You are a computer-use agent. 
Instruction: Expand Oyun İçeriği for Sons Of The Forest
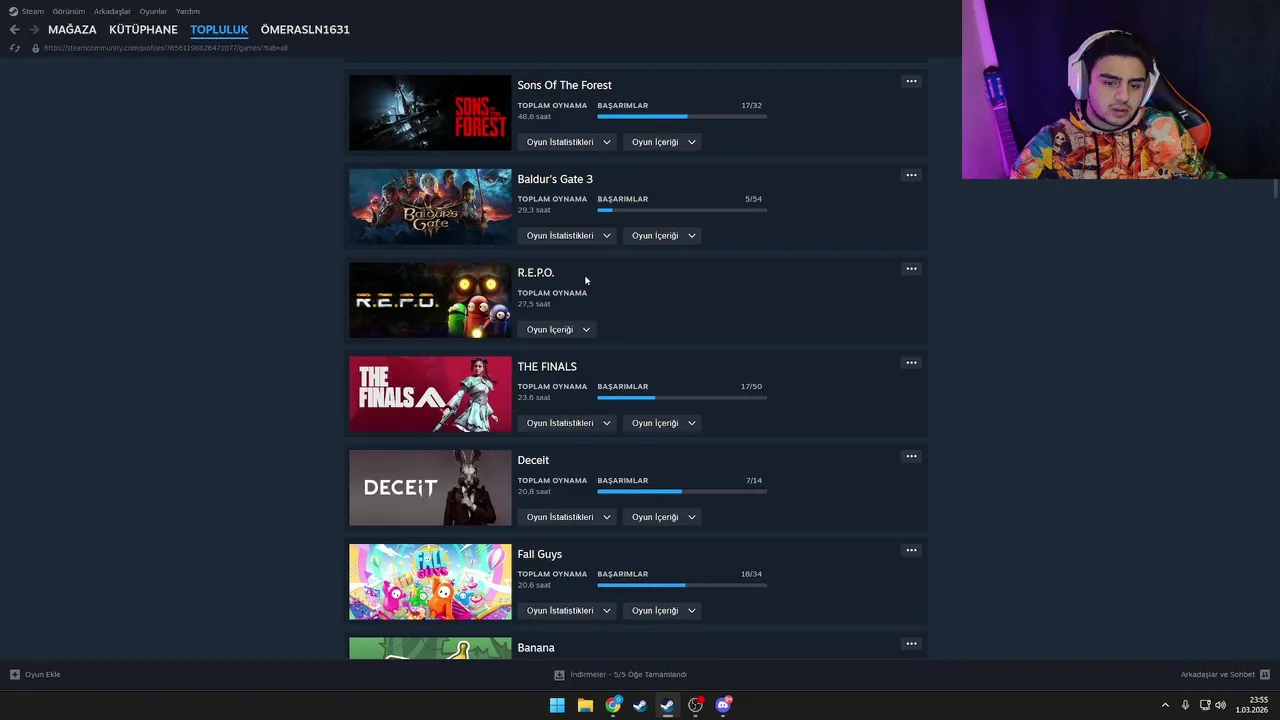(x=664, y=142)
